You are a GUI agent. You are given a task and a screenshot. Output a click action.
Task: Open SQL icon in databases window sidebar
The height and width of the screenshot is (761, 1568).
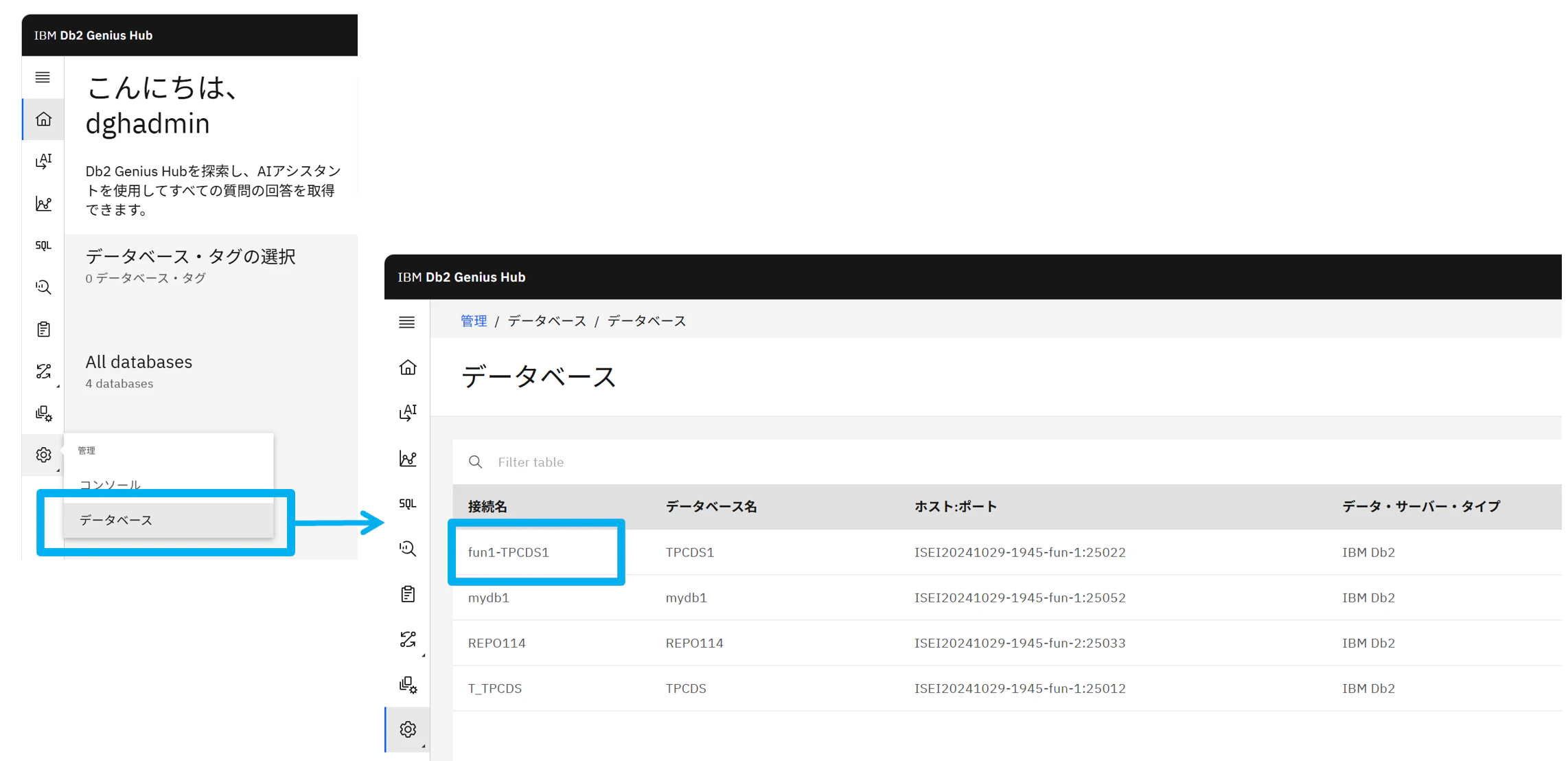pos(408,503)
